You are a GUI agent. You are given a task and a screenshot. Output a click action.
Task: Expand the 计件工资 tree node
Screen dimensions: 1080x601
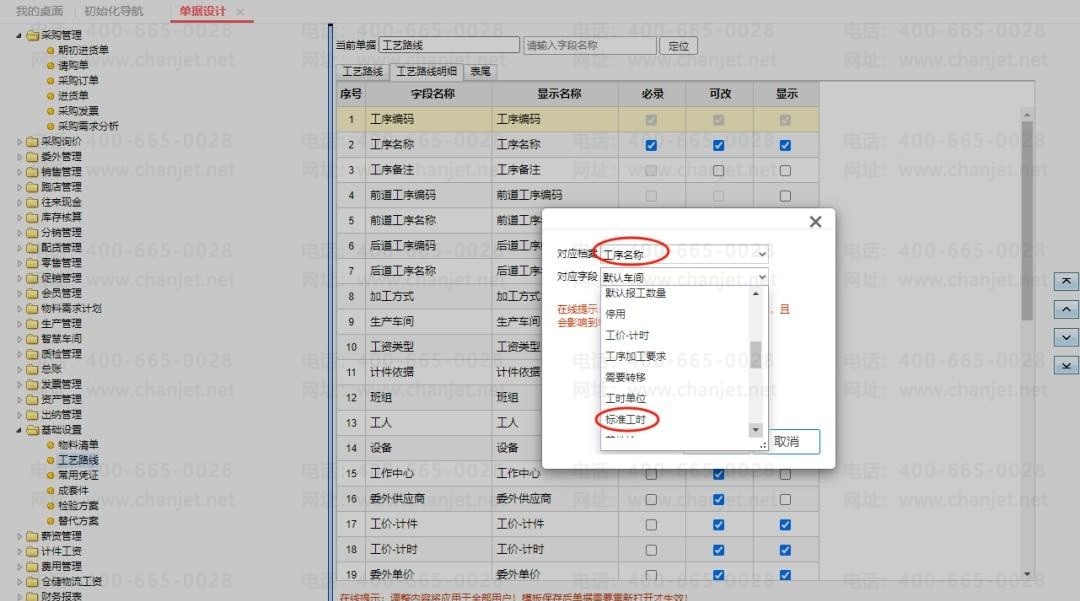[19, 551]
